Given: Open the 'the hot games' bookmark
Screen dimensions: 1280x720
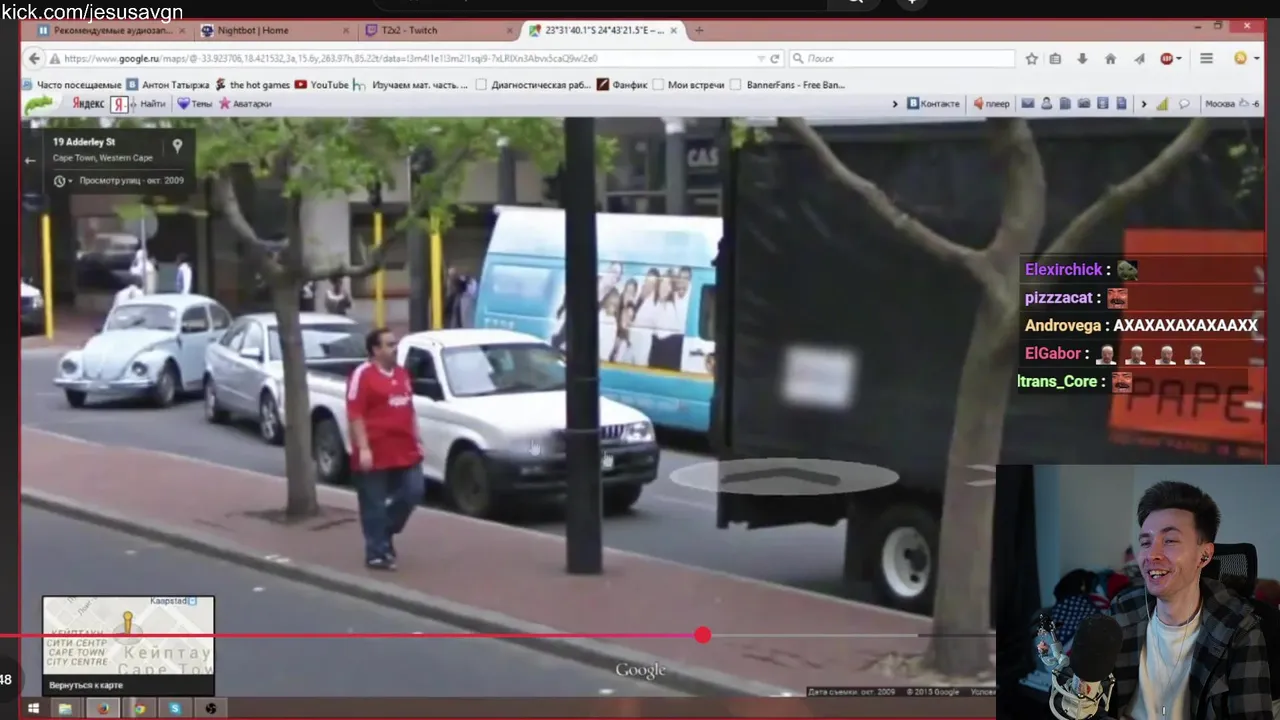Looking at the screenshot, I should pyautogui.click(x=252, y=85).
